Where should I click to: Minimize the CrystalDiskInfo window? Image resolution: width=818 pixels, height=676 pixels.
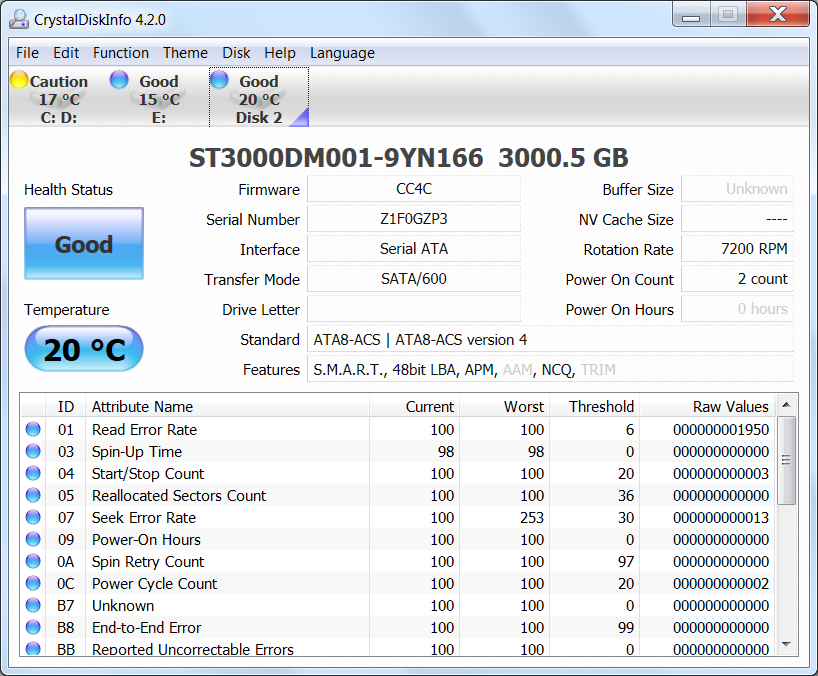click(x=691, y=14)
